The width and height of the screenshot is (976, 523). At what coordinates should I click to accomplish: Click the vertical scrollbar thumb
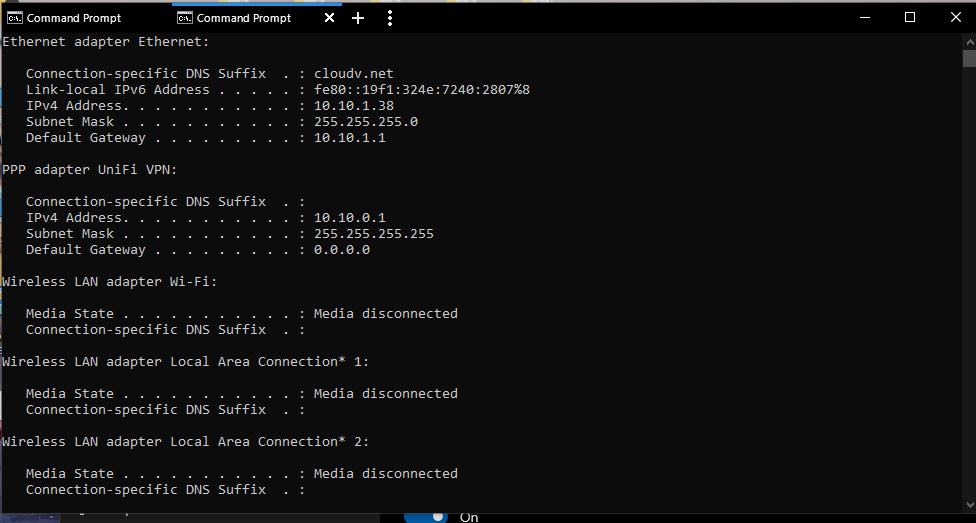click(969, 59)
